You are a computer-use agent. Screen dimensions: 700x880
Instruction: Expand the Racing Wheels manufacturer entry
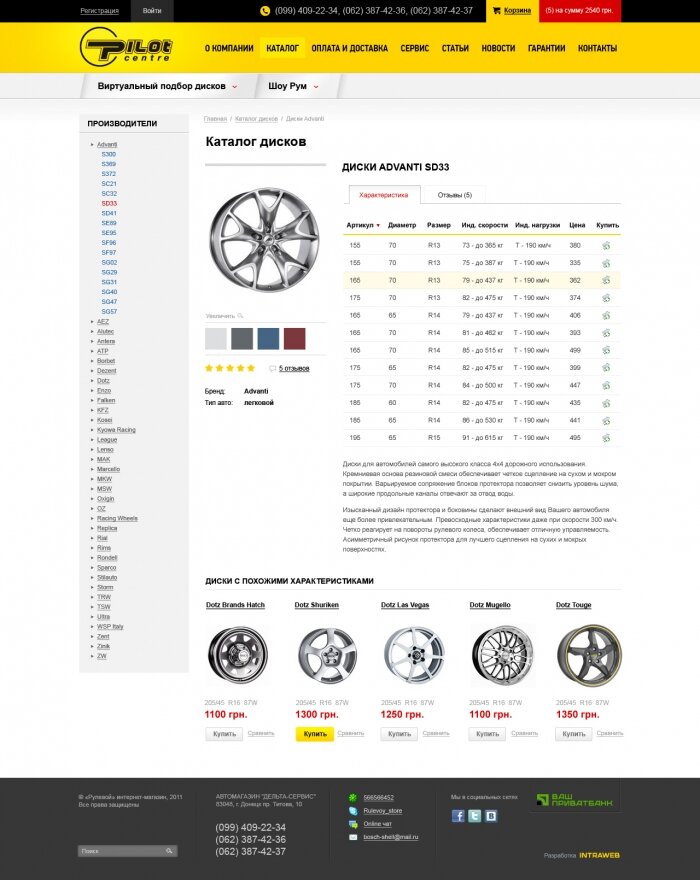point(92,519)
